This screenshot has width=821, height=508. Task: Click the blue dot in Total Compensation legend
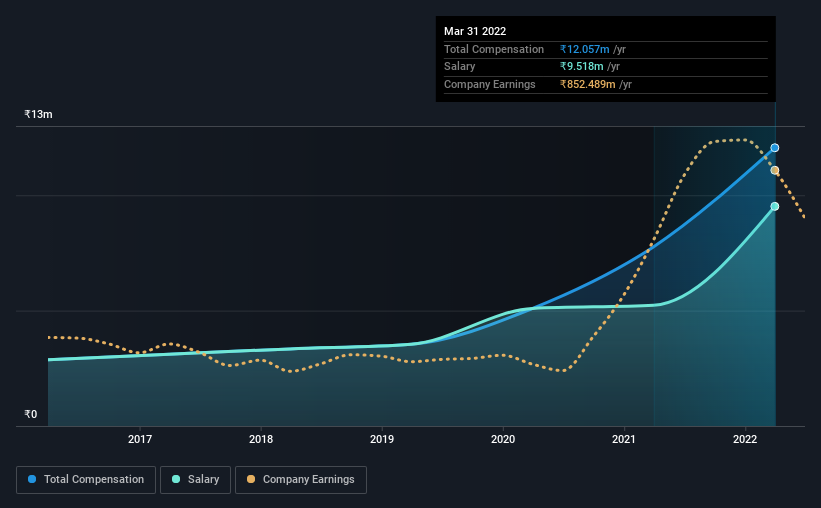(32, 479)
